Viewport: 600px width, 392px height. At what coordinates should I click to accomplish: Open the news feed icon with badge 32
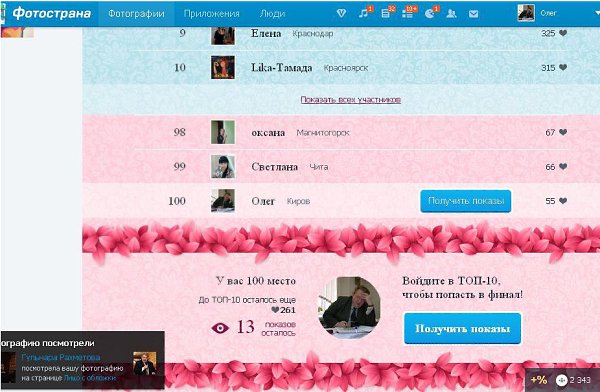point(386,13)
